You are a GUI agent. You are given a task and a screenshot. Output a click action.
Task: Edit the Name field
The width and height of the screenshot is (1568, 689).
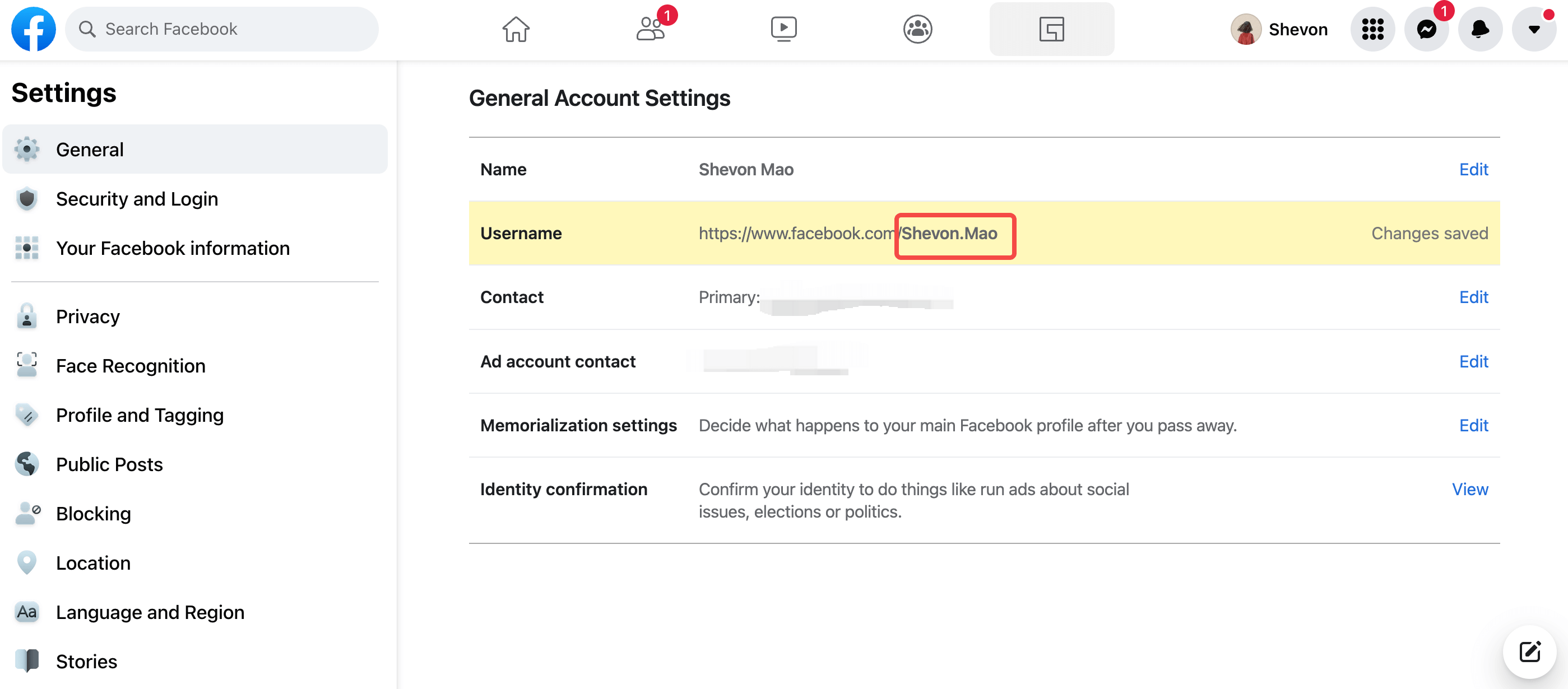(x=1473, y=169)
